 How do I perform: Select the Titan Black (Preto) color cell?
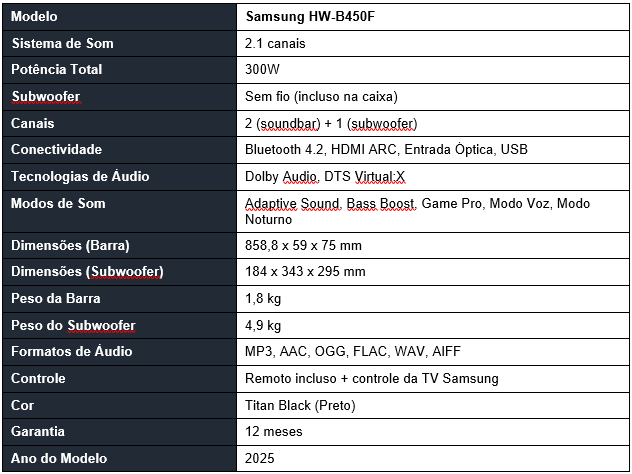click(x=432, y=405)
